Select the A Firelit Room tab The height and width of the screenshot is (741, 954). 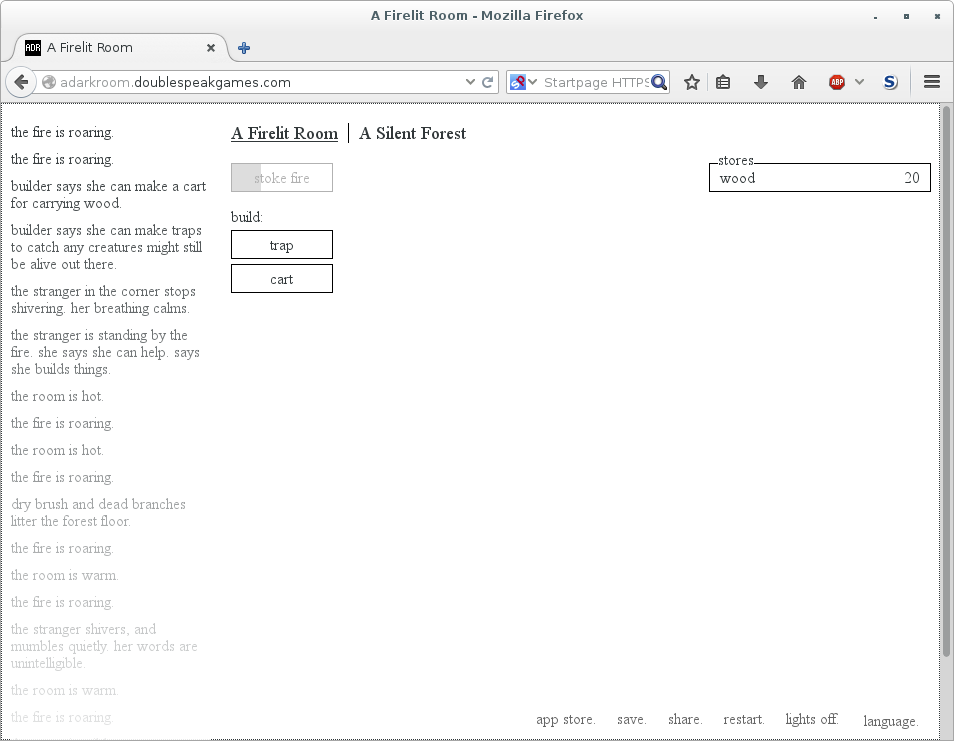284,134
